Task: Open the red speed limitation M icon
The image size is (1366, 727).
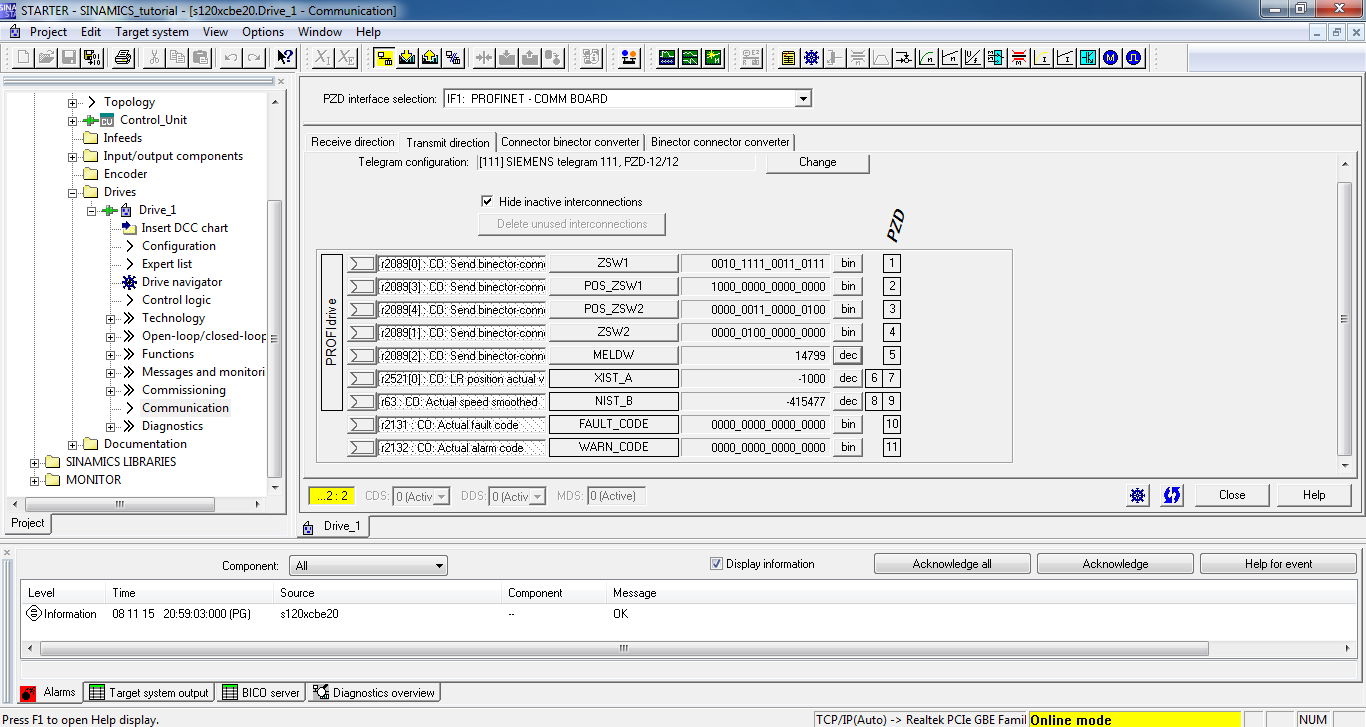Action: pyautogui.click(x=1019, y=57)
